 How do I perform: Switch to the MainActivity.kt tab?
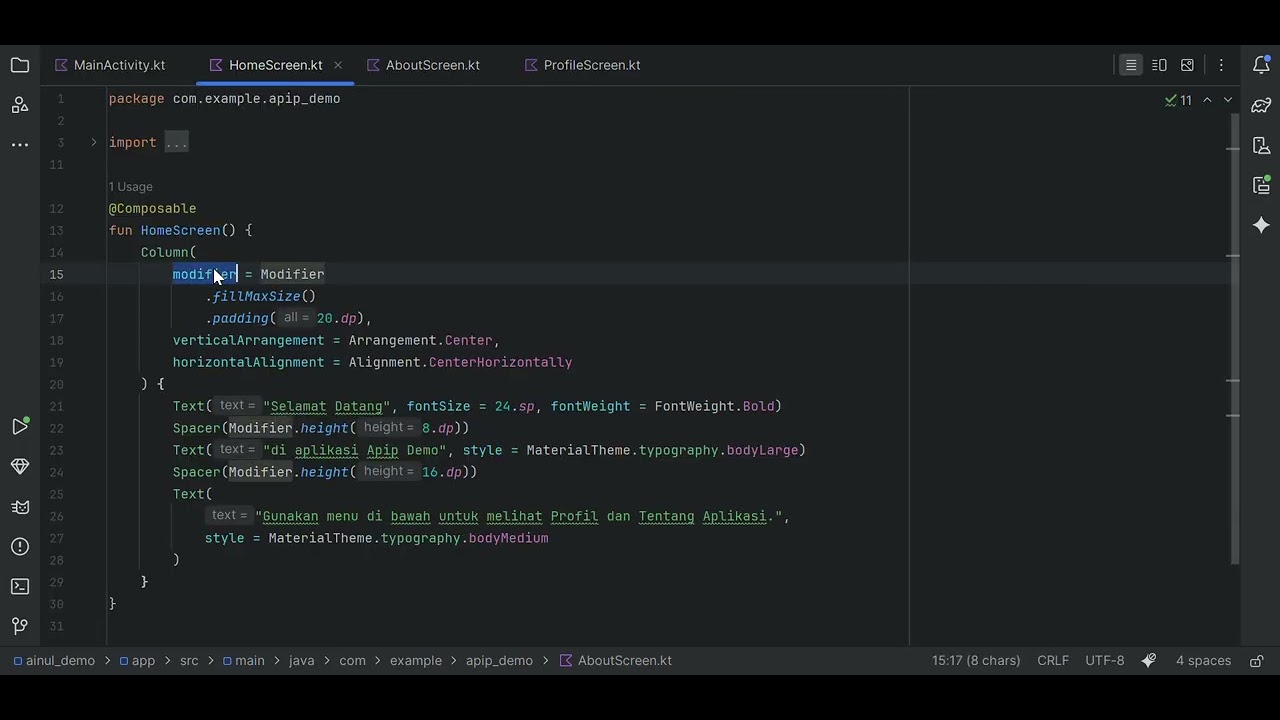click(110, 65)
